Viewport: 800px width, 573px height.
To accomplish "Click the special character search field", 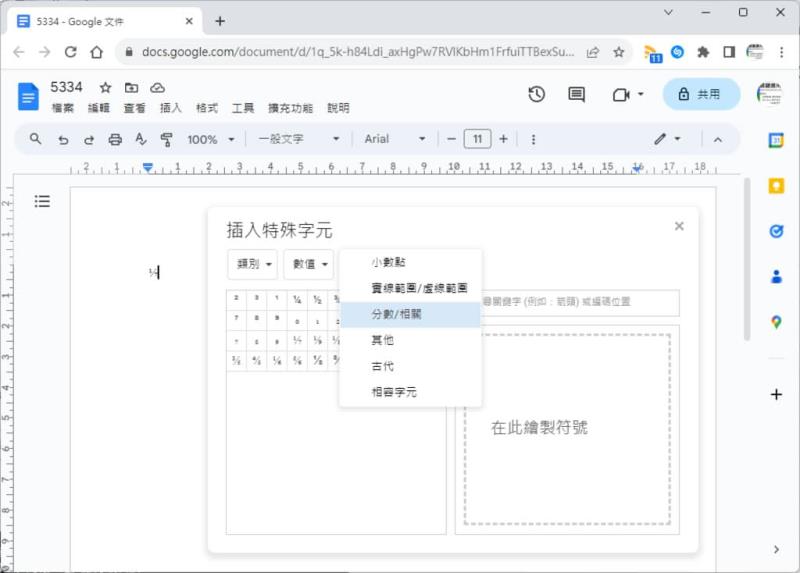I will point(580,302).
